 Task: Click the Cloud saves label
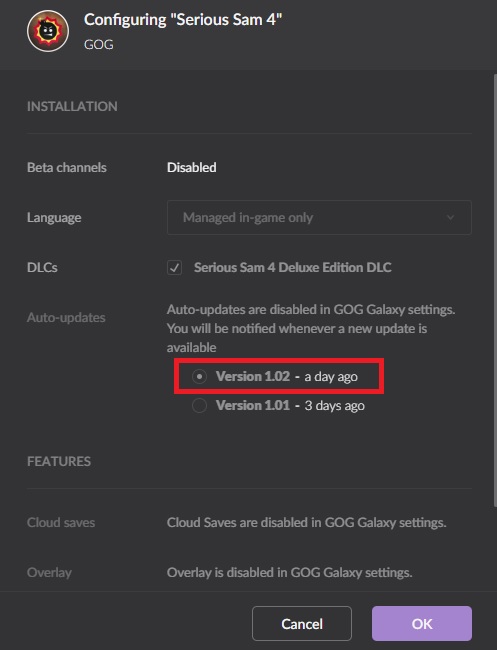click(x=61, y=522)
